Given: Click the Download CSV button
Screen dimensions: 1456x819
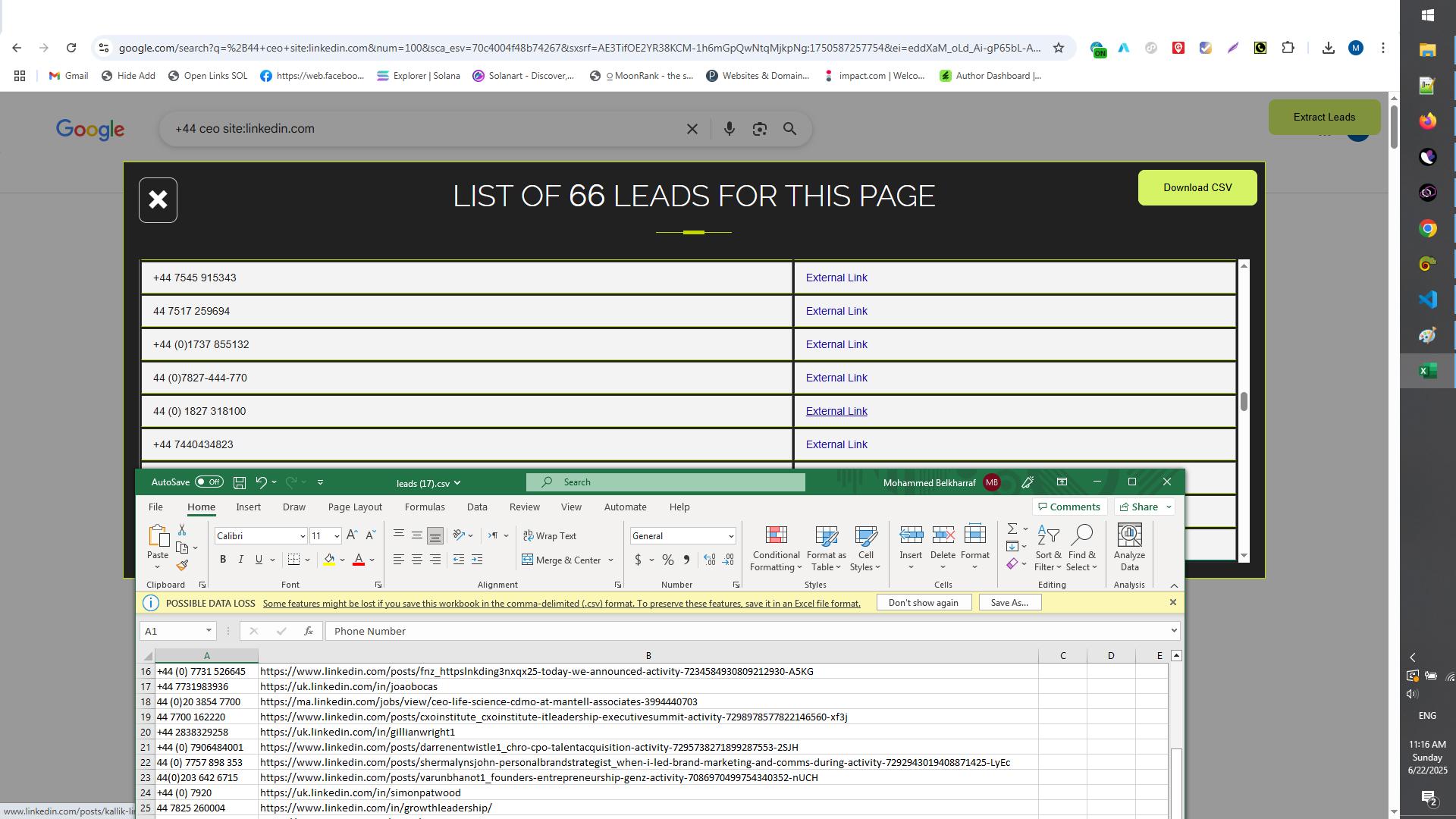Looking at the screenshot, I should 1197,187.
